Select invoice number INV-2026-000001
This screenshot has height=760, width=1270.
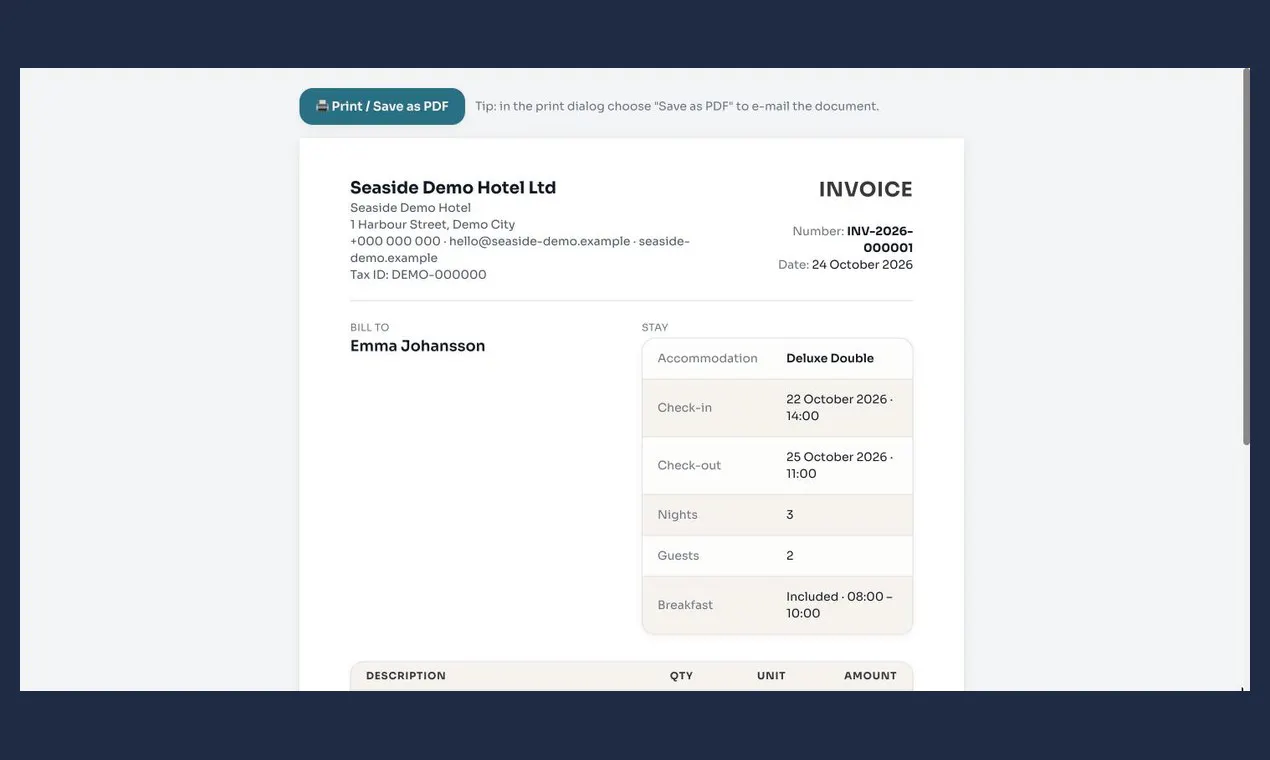coord(880,239)
